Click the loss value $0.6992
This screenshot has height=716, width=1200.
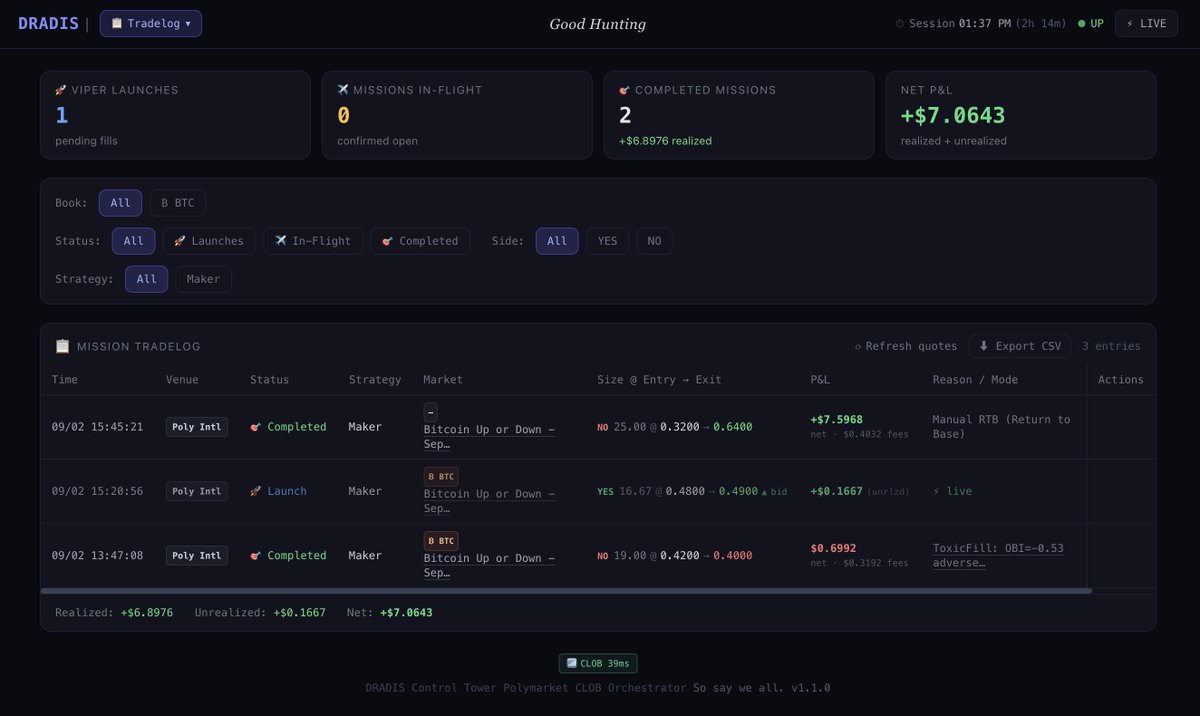click(833, 548)
